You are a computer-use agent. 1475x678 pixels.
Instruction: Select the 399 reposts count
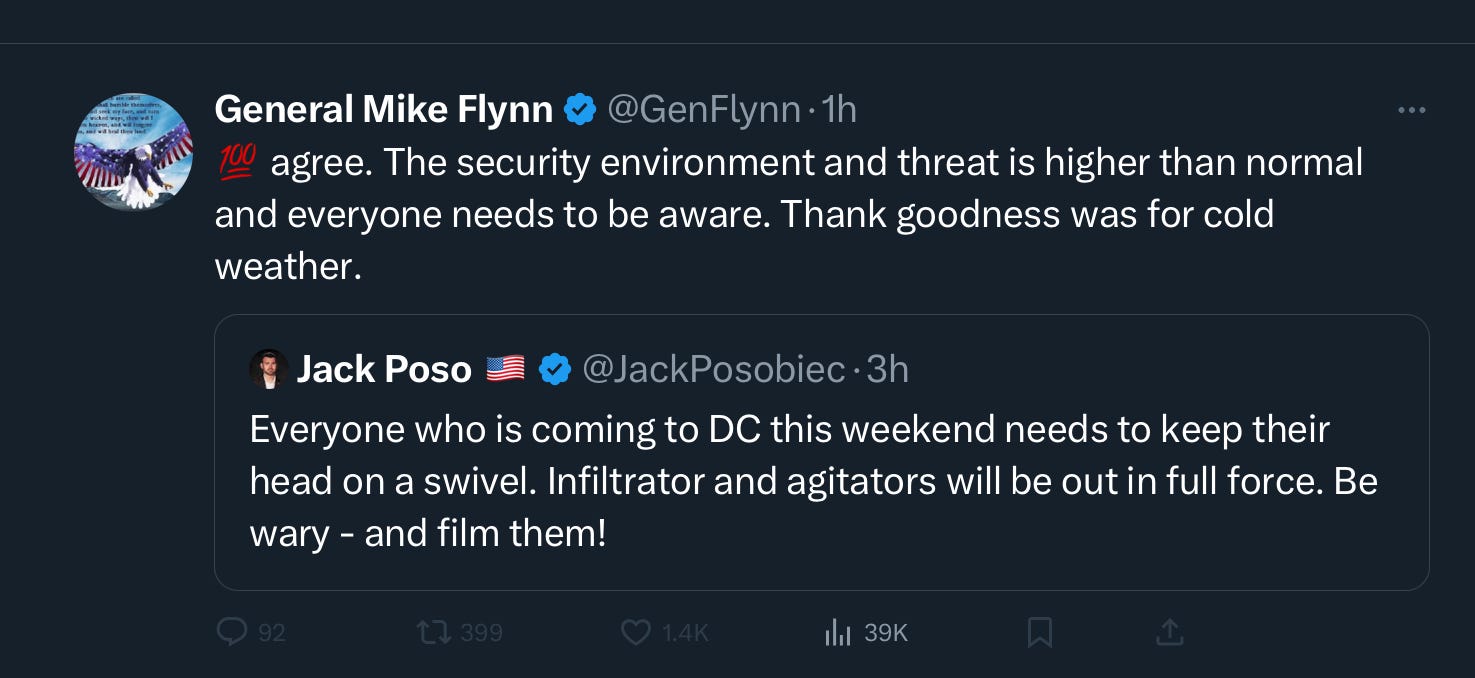tap(482, 633)
